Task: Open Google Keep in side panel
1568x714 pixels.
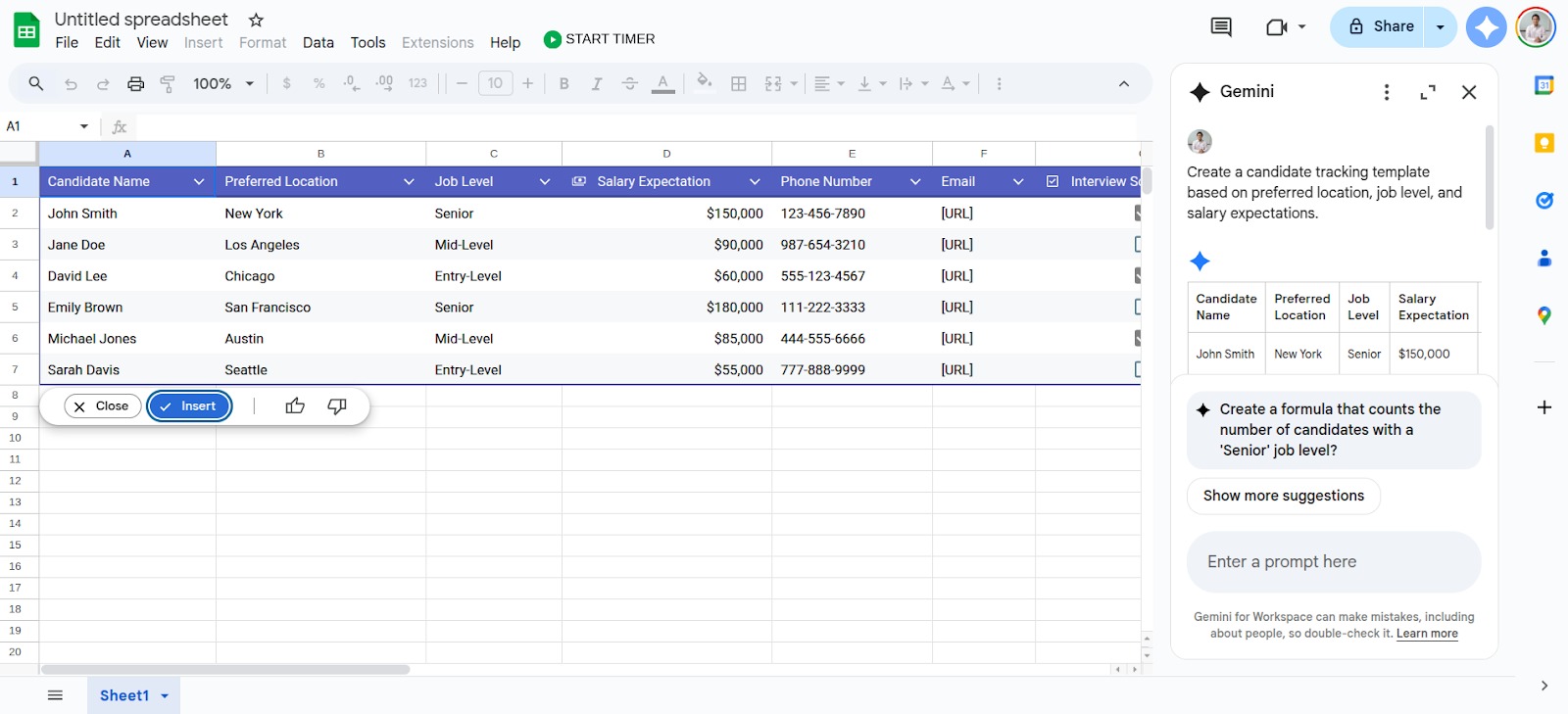Action: pos(1543,144)
